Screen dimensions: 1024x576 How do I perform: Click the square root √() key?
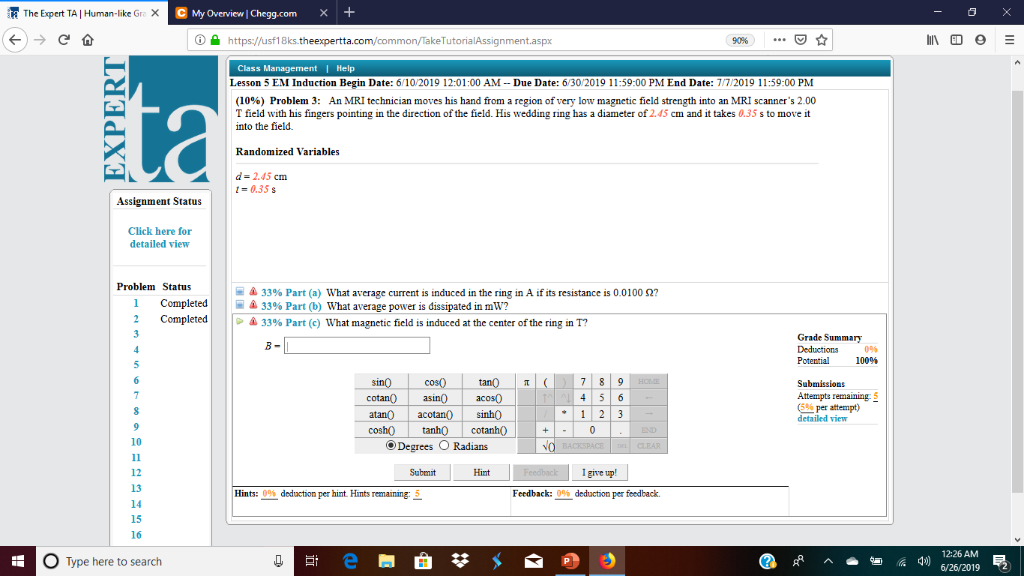click(548, 446)
